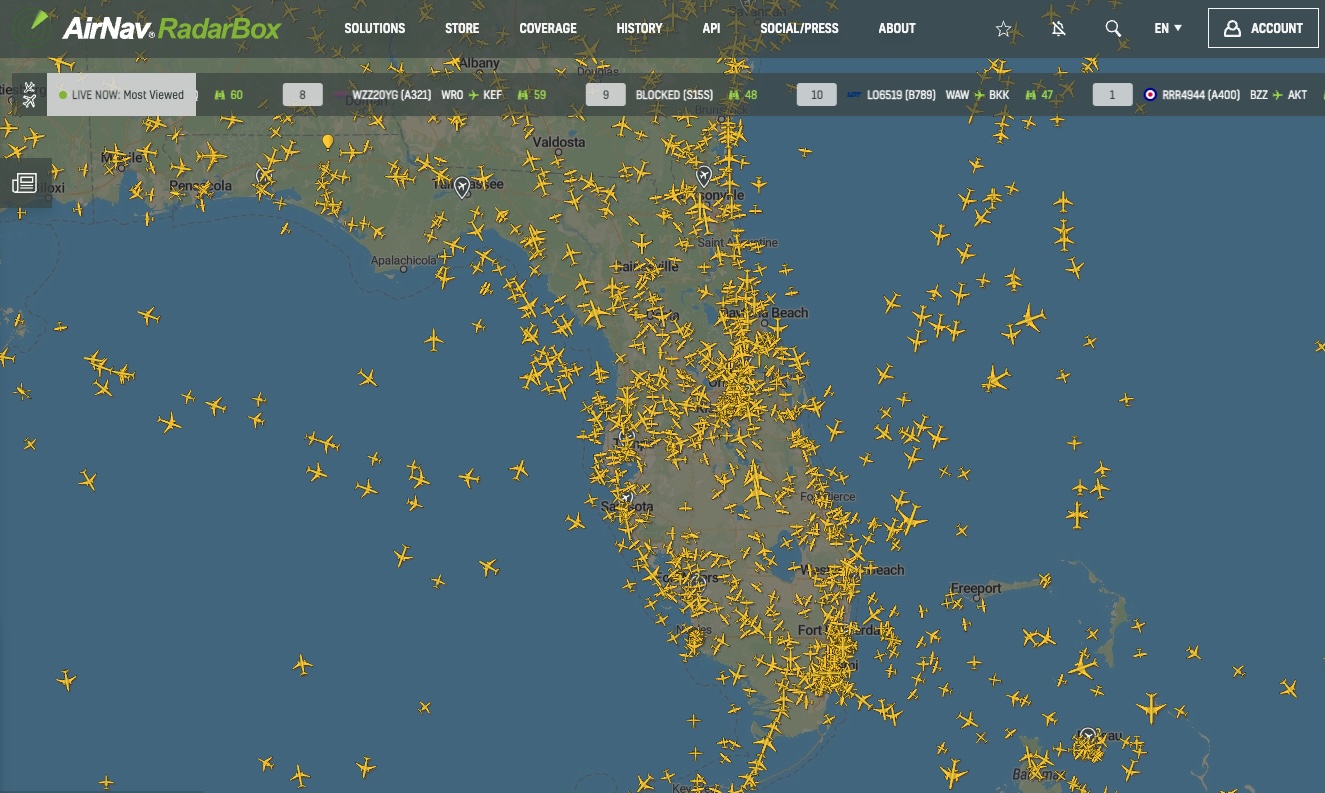
Task: Open the favorites star icon
Action: [x=1003, y=29]
